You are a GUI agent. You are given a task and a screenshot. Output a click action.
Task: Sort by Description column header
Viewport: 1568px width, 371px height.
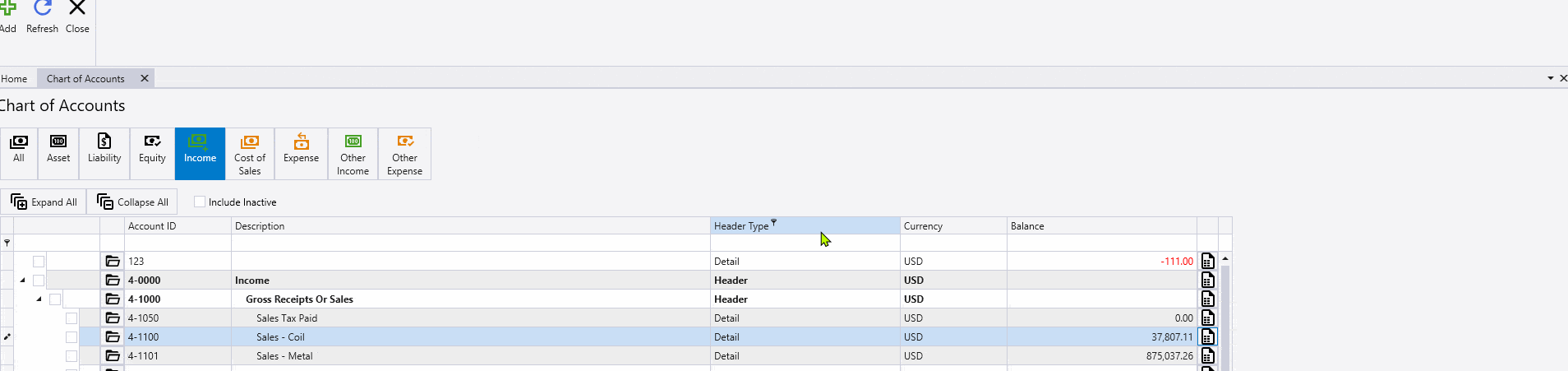point(471,226)
